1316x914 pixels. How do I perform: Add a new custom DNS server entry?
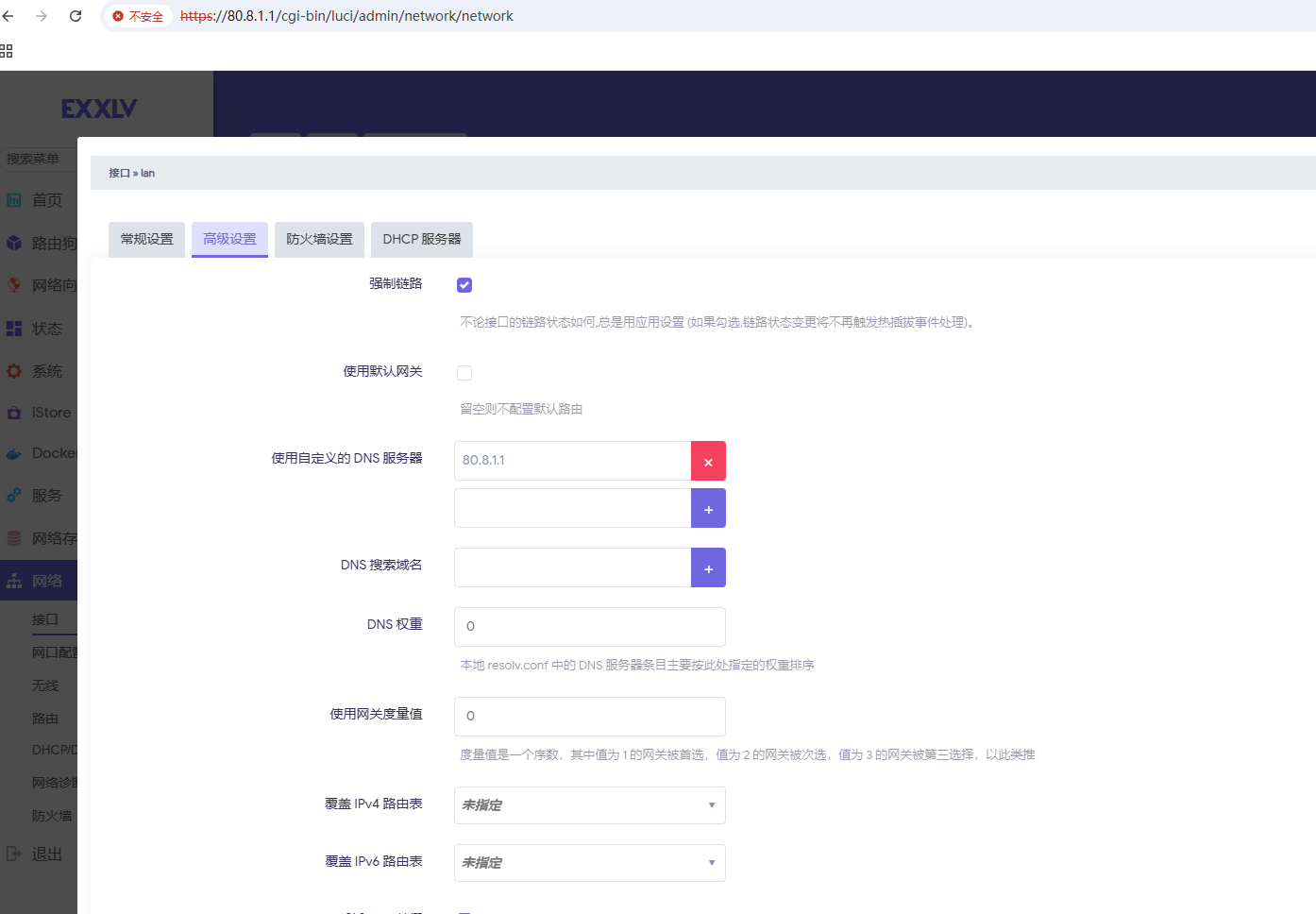708,509
